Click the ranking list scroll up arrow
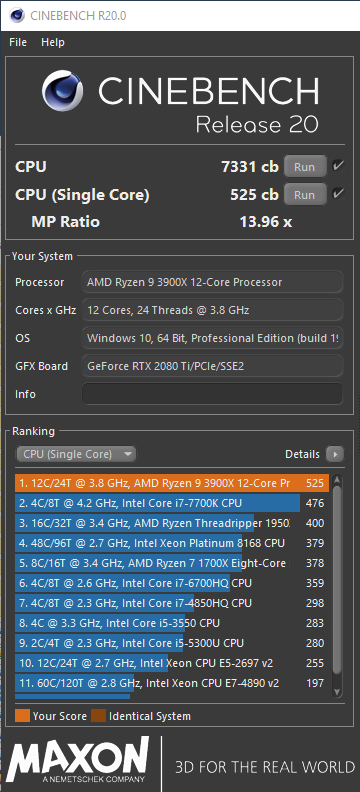The width and height of the screenshot is (360, 792). [x=337, y=481]
